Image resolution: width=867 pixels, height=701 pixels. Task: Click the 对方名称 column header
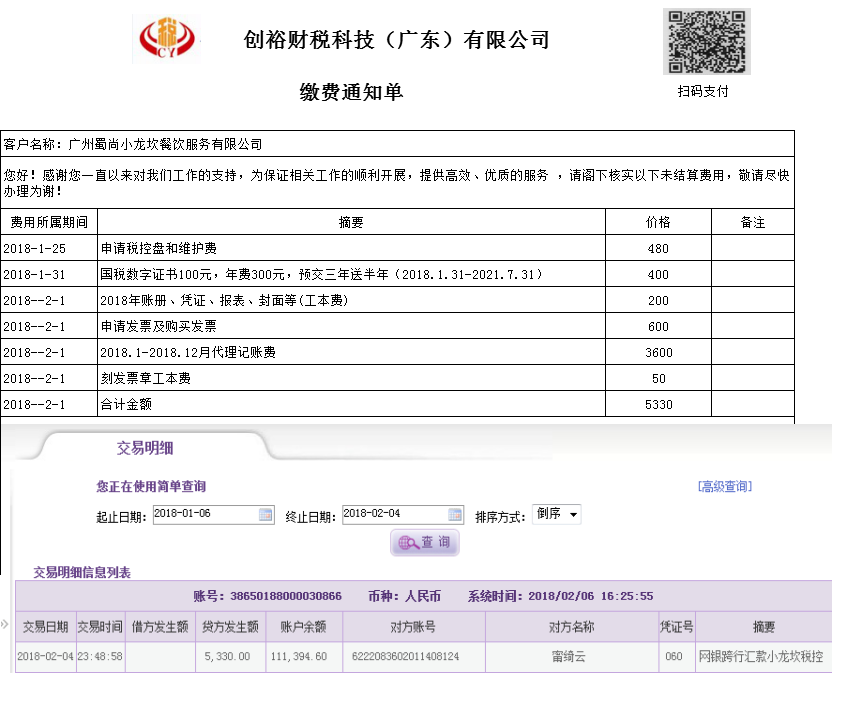click(x=572, y=626)
